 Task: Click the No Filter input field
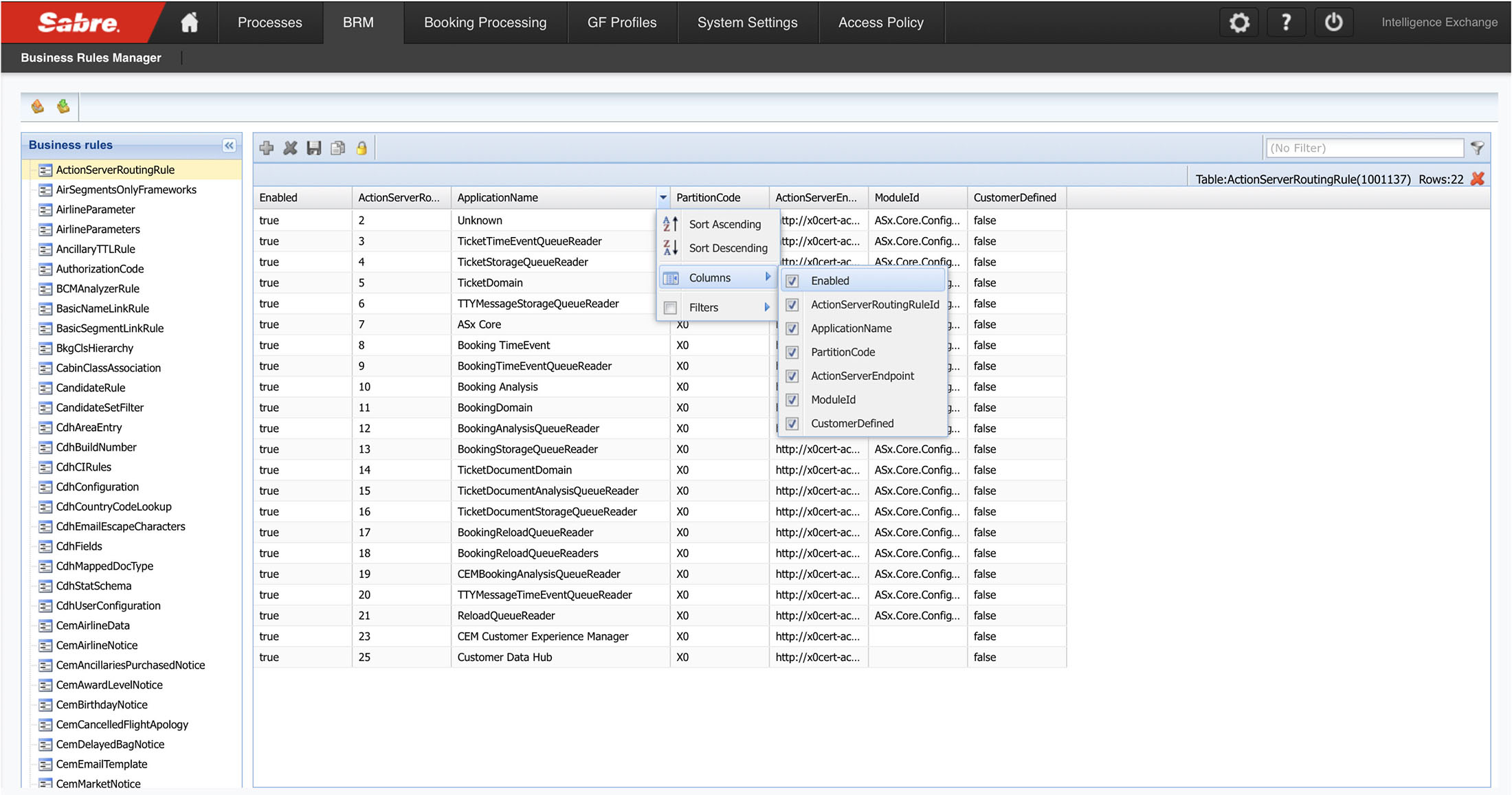pos(1364,148)
